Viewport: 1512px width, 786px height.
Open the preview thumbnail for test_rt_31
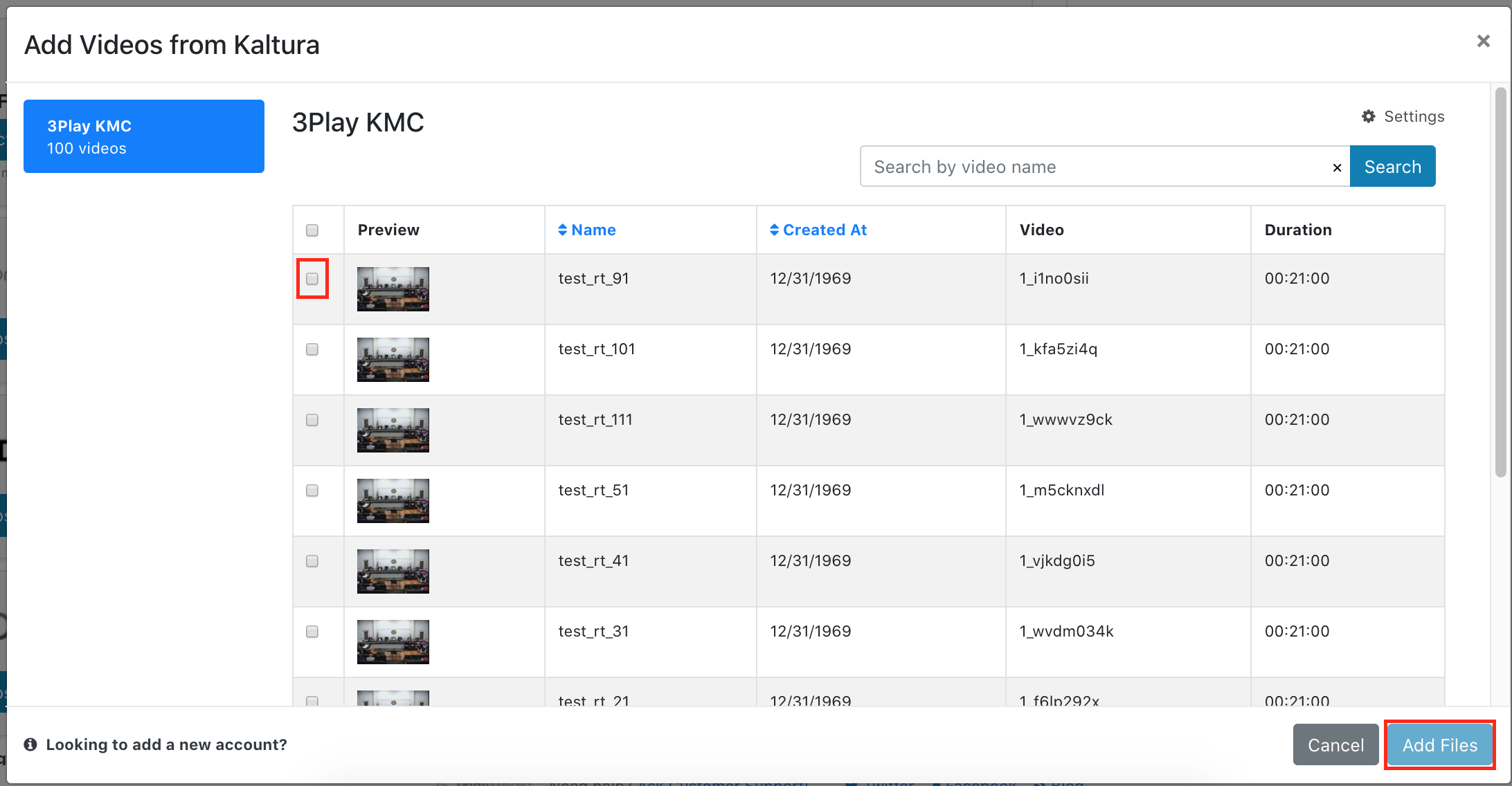[393, 642]
